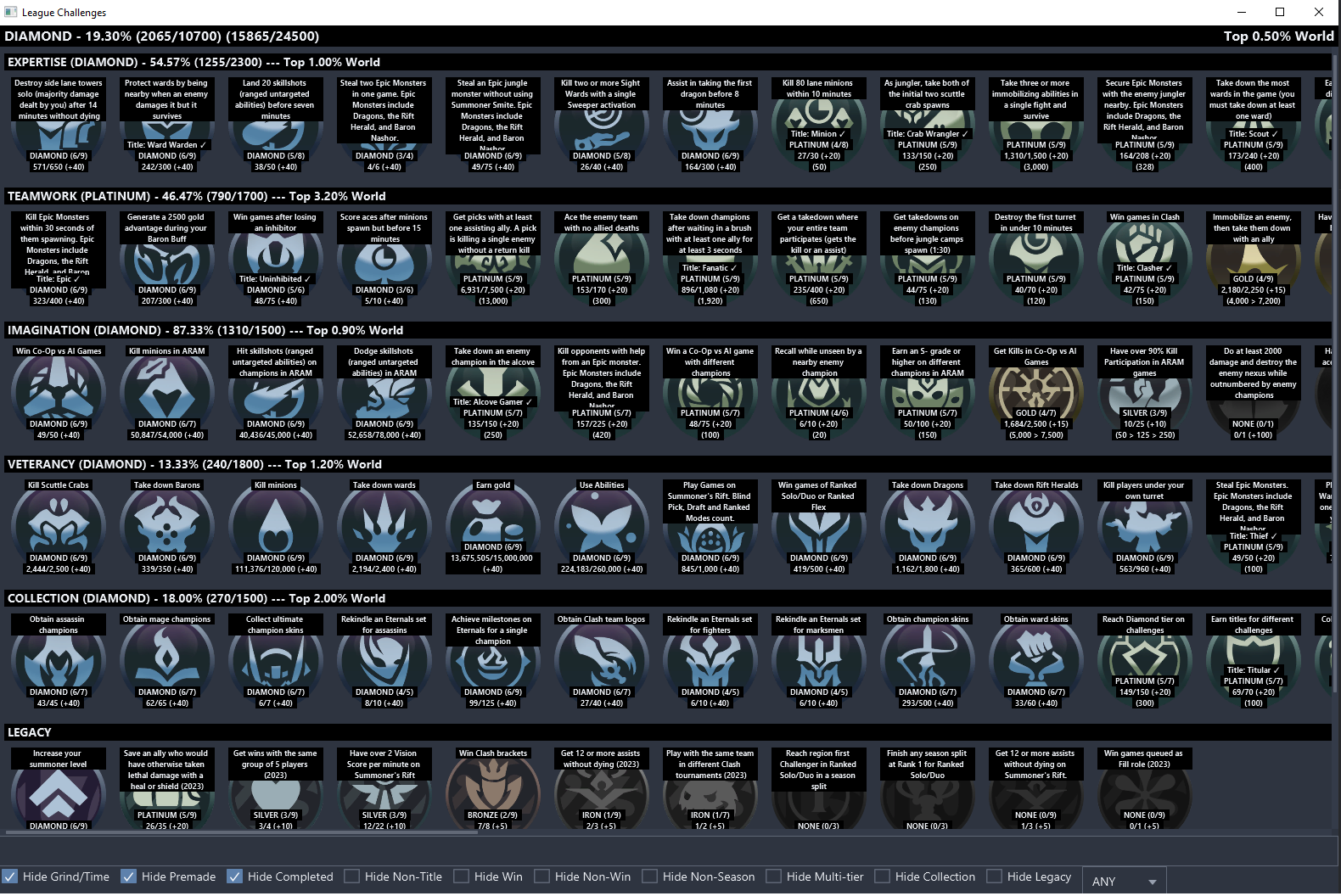Click the DIAMOND 19.30% overall progress text
This screenshot has height=896, width=1341.
(162, 36)
